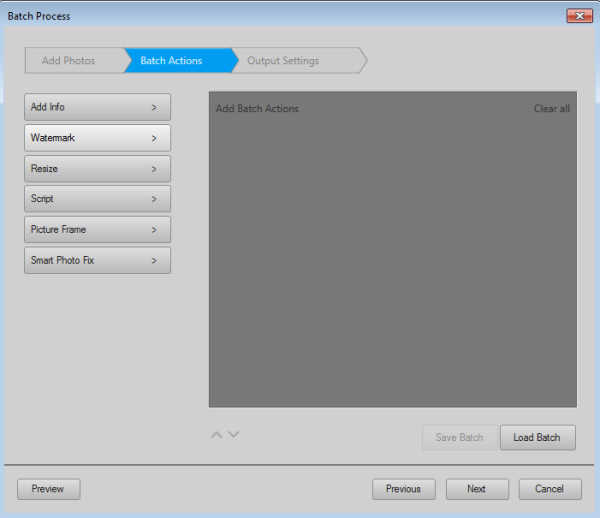Screen dimensions: 600x518
Task: Click inside the Add Batch Actions list area
Action: pos(393,249)
